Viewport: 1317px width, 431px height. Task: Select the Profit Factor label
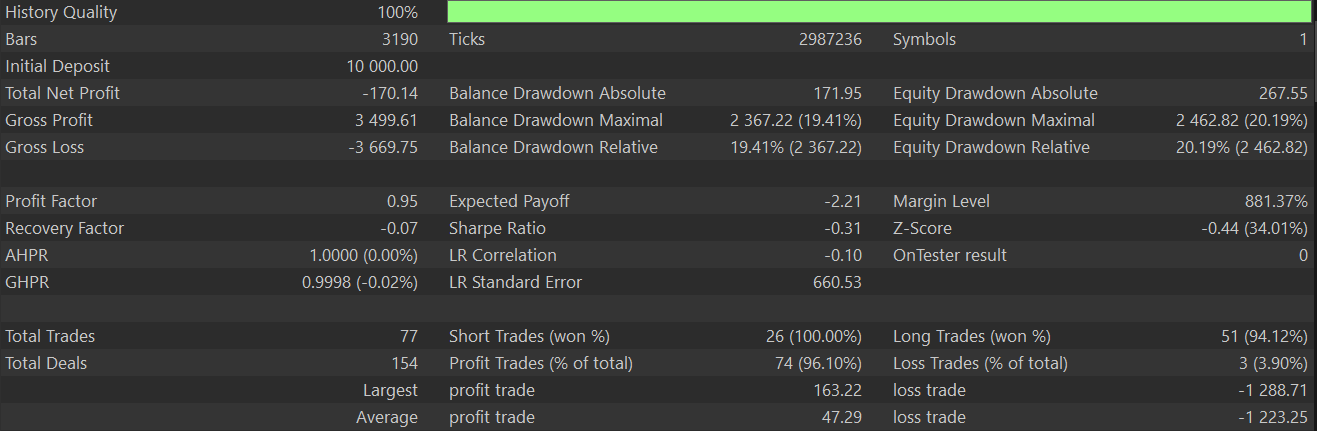tap(51, 201)
